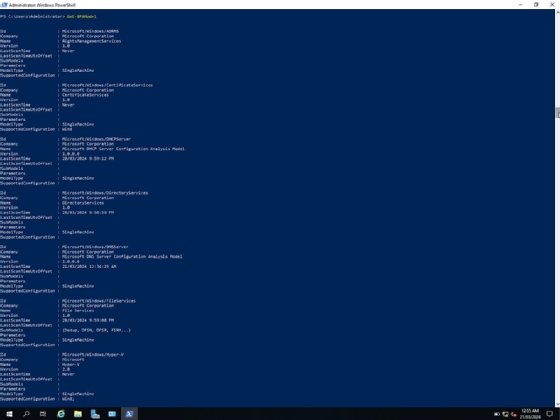Open taskbar Search

(26, 414)
